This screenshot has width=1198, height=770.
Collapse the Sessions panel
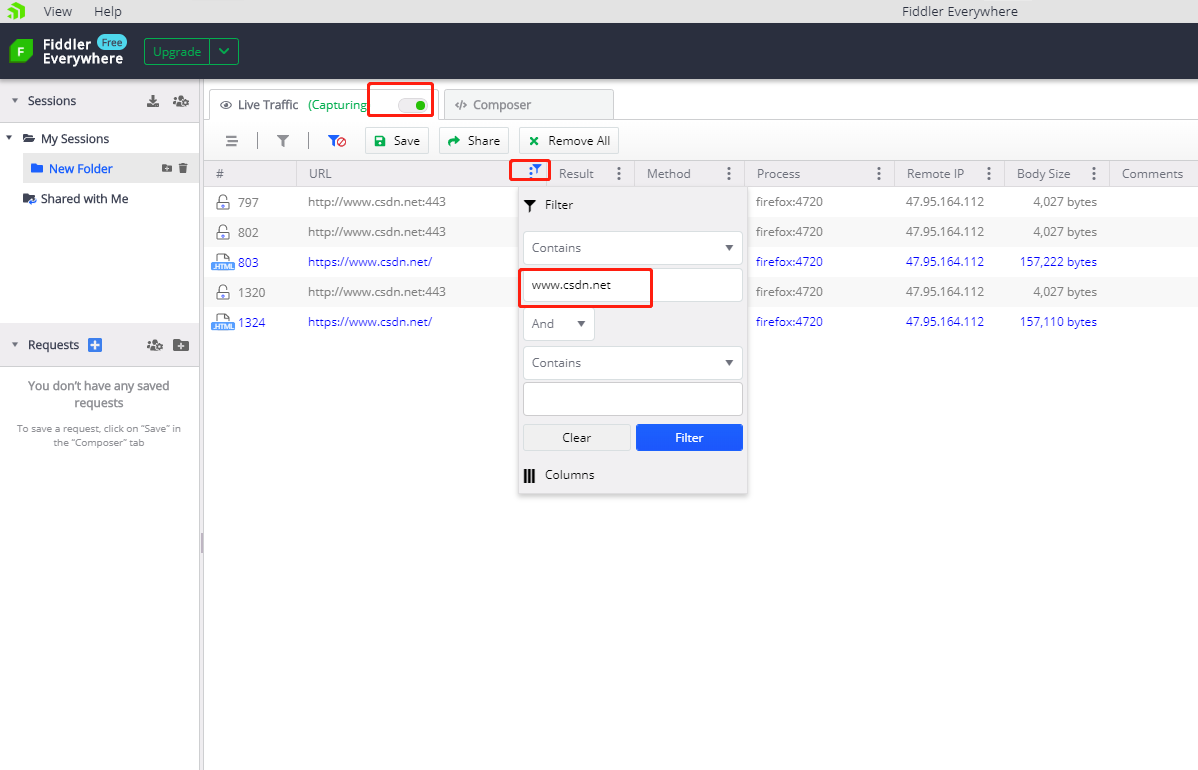pos(15,101)
